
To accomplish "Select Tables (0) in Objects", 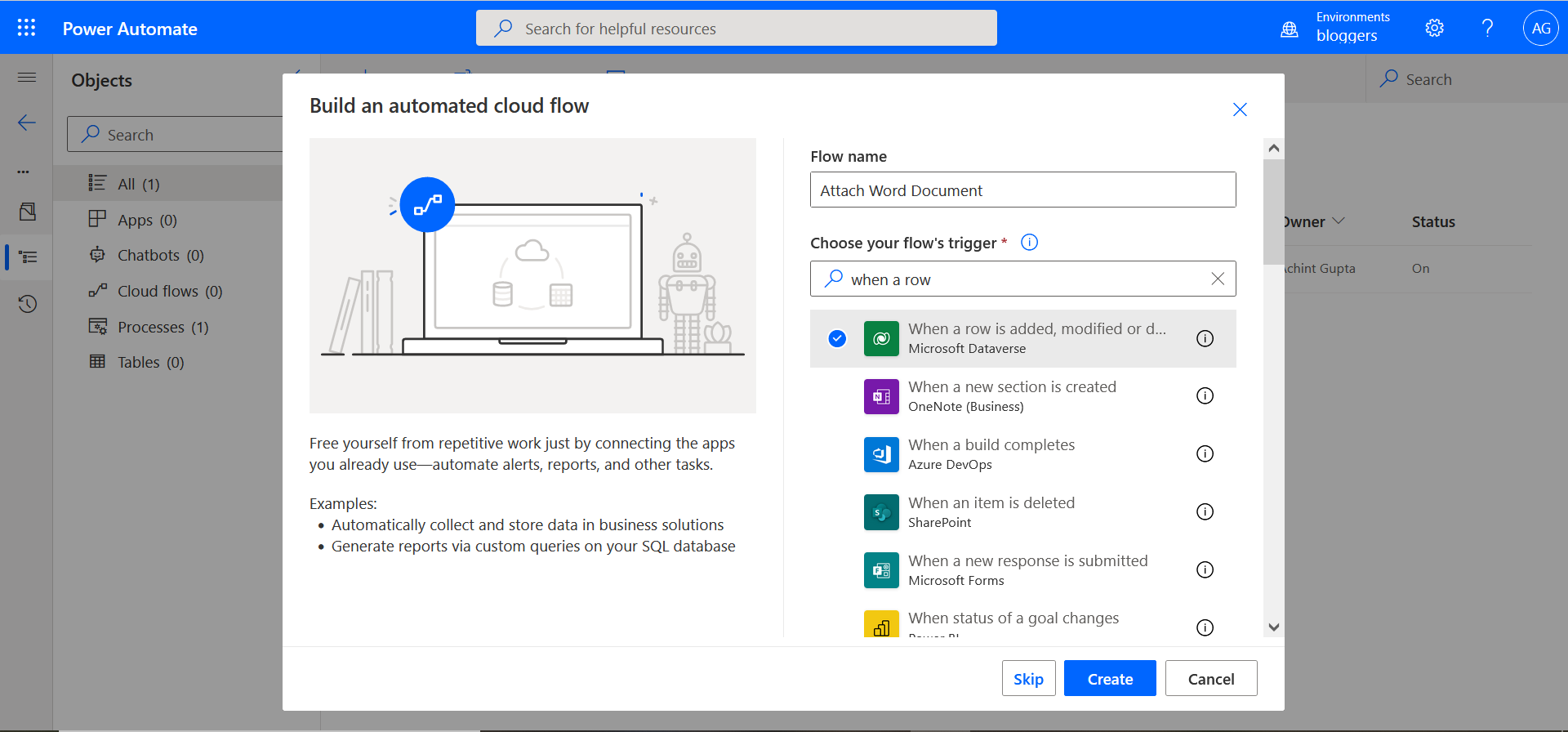I will click(168, 362).
